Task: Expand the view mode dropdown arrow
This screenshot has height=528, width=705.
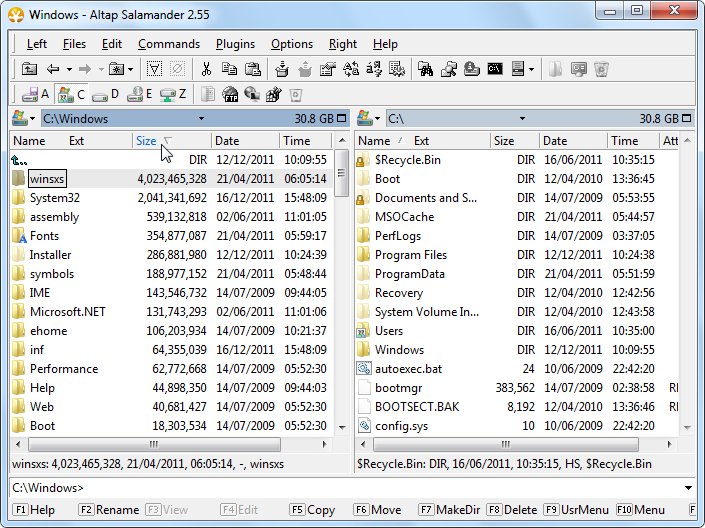Action: pyautogui.click(x=531, y=69)
